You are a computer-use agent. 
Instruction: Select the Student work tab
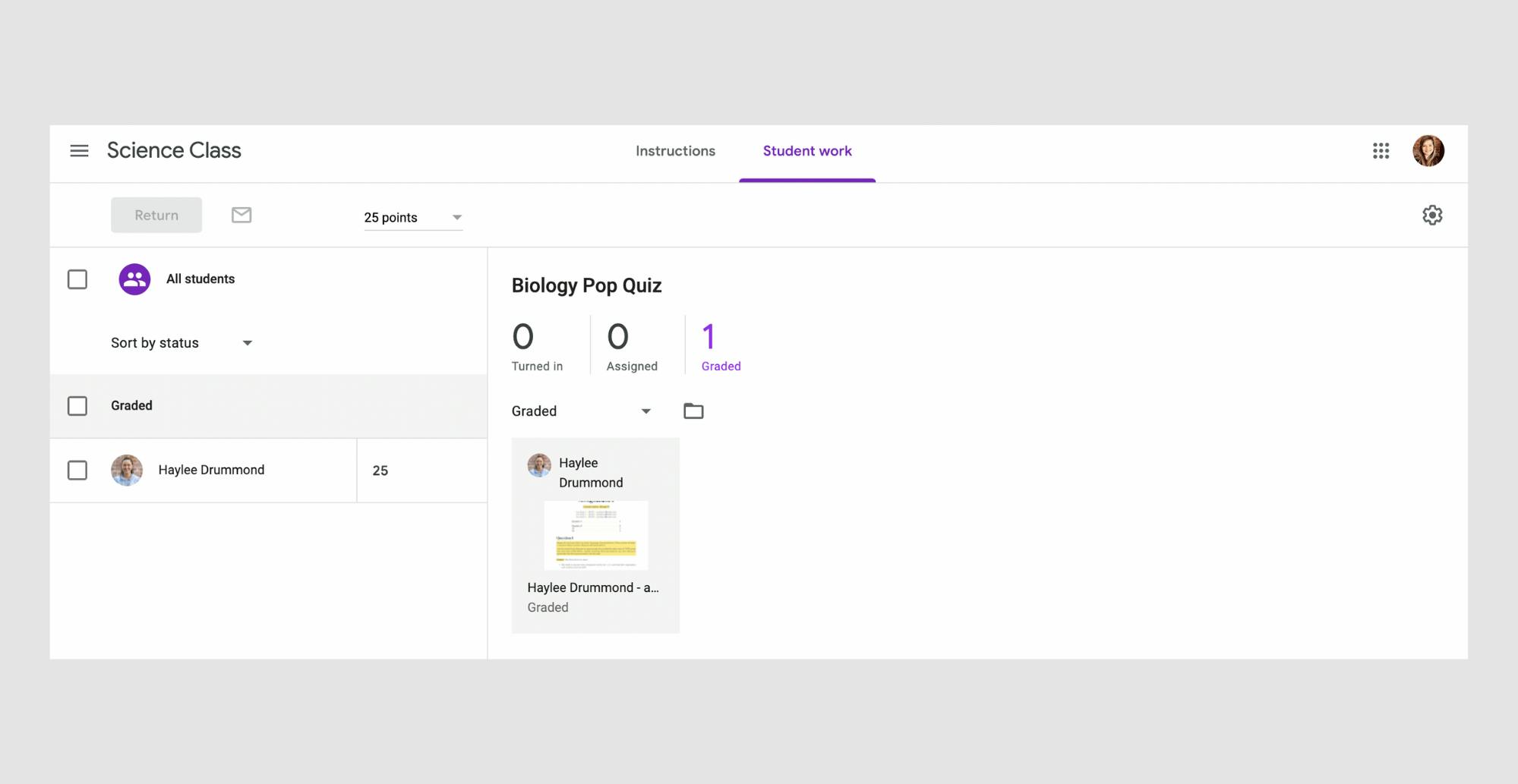point(807,151)
